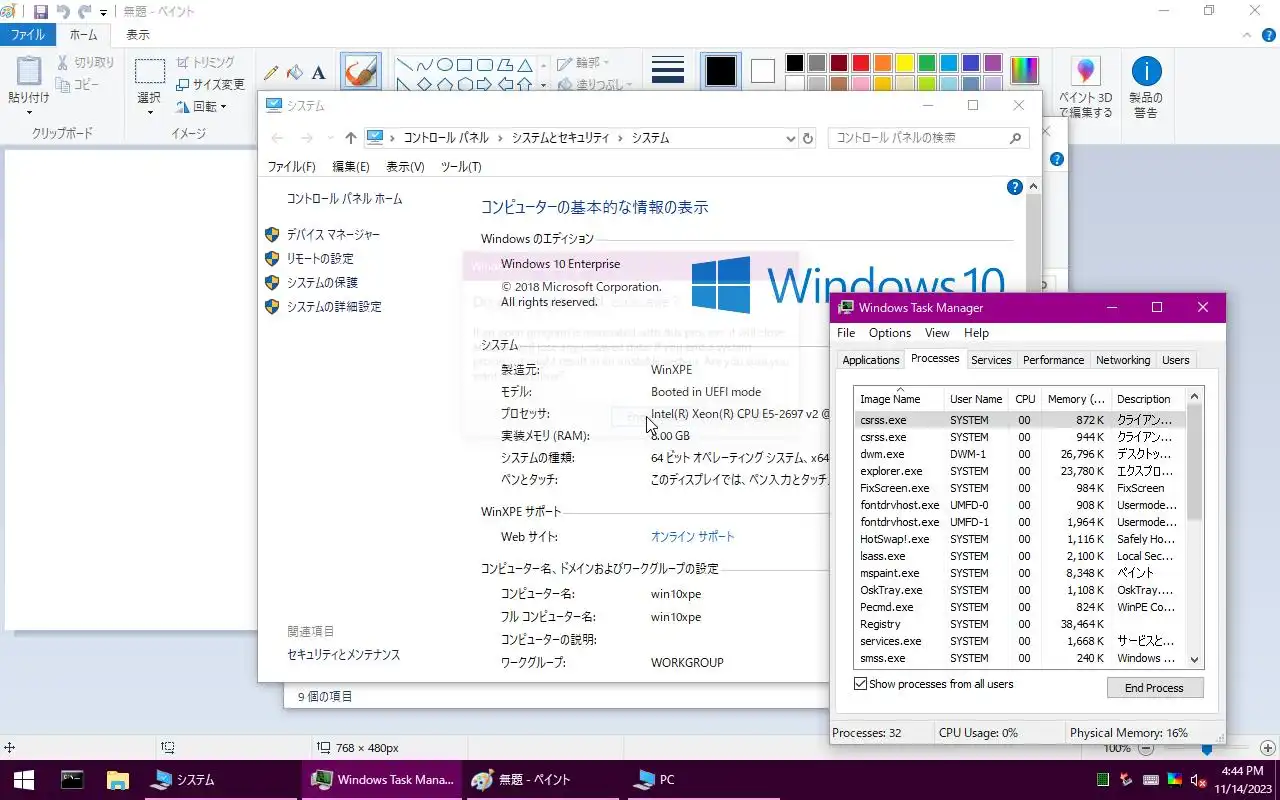The image size is (1280, 800).
Task: Click the Copy (コピー) button in Paint
Action: click(x=77, y=85)
